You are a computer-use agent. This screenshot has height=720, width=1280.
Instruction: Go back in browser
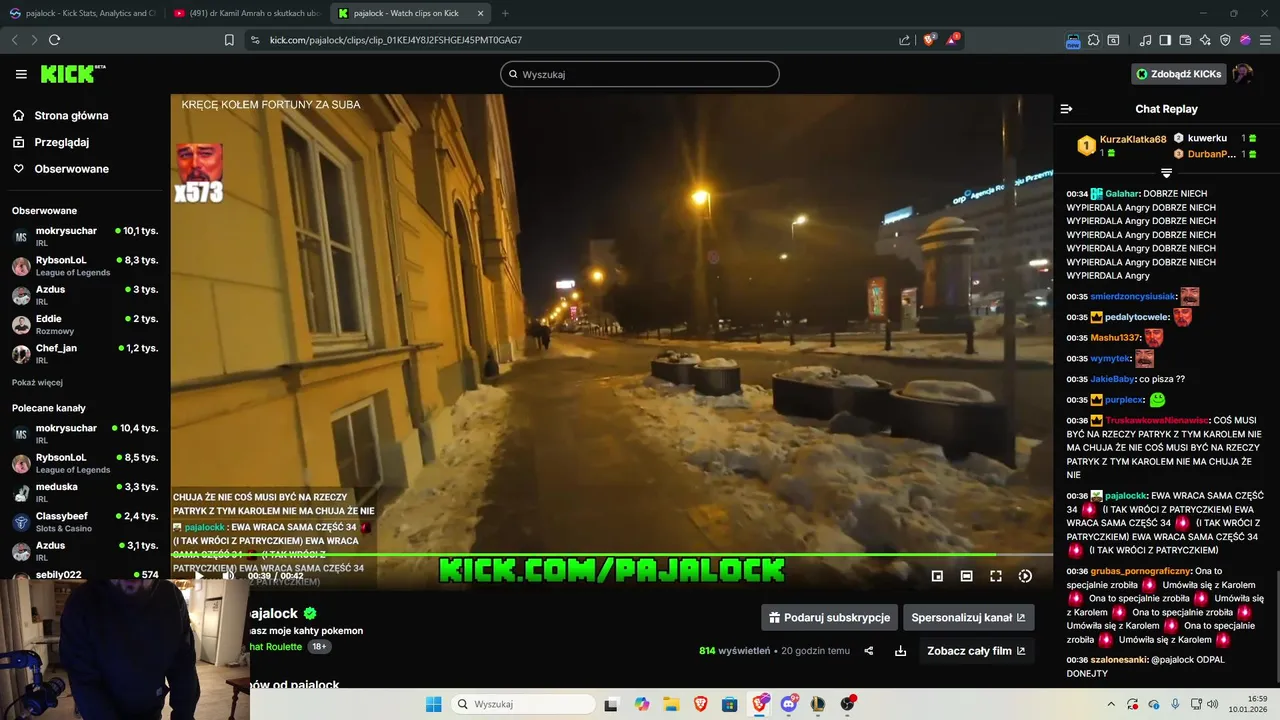click(x=14, y=40)
